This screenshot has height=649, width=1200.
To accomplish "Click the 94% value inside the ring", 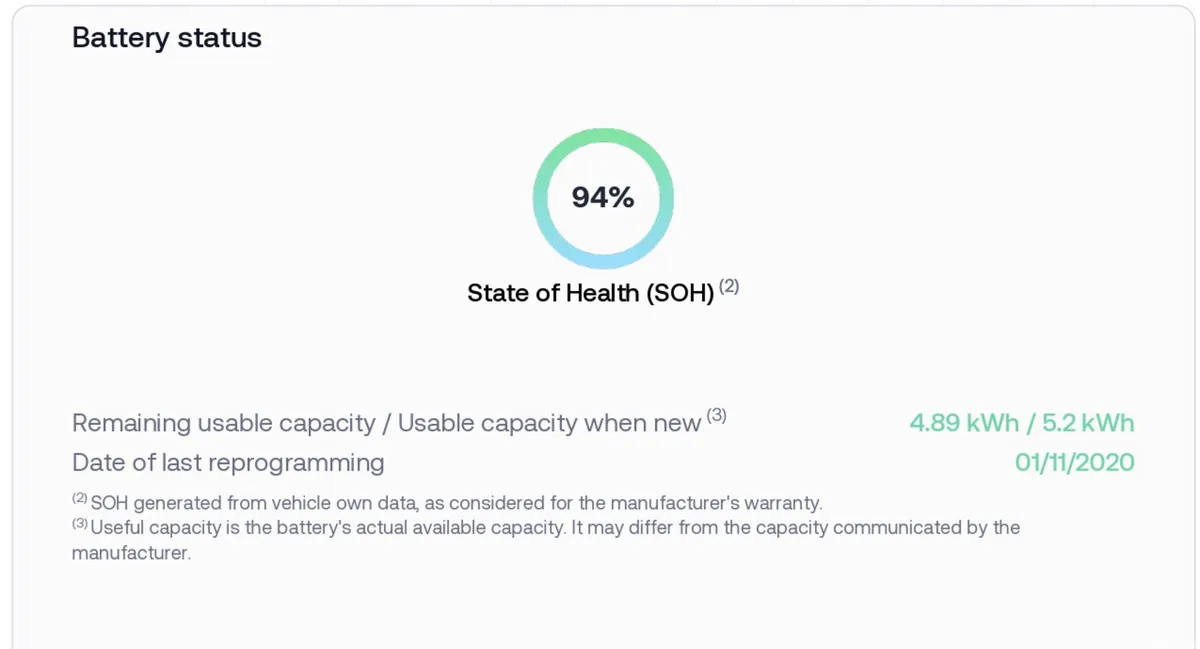I will (x=603, y=198).
